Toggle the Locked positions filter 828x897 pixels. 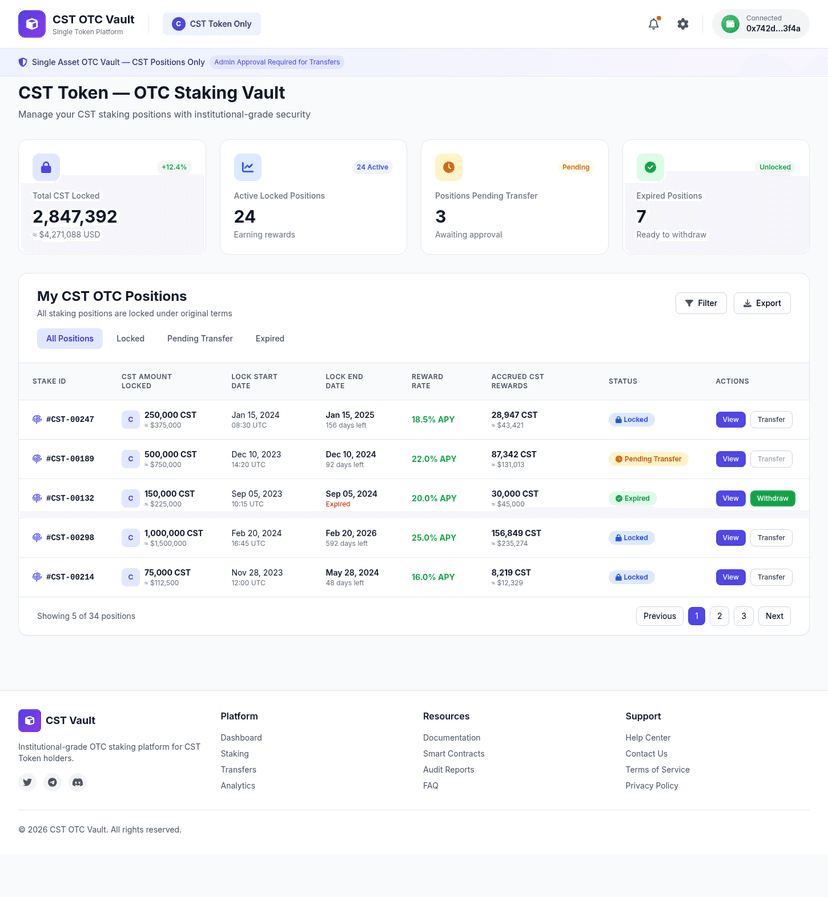[131, 338]
